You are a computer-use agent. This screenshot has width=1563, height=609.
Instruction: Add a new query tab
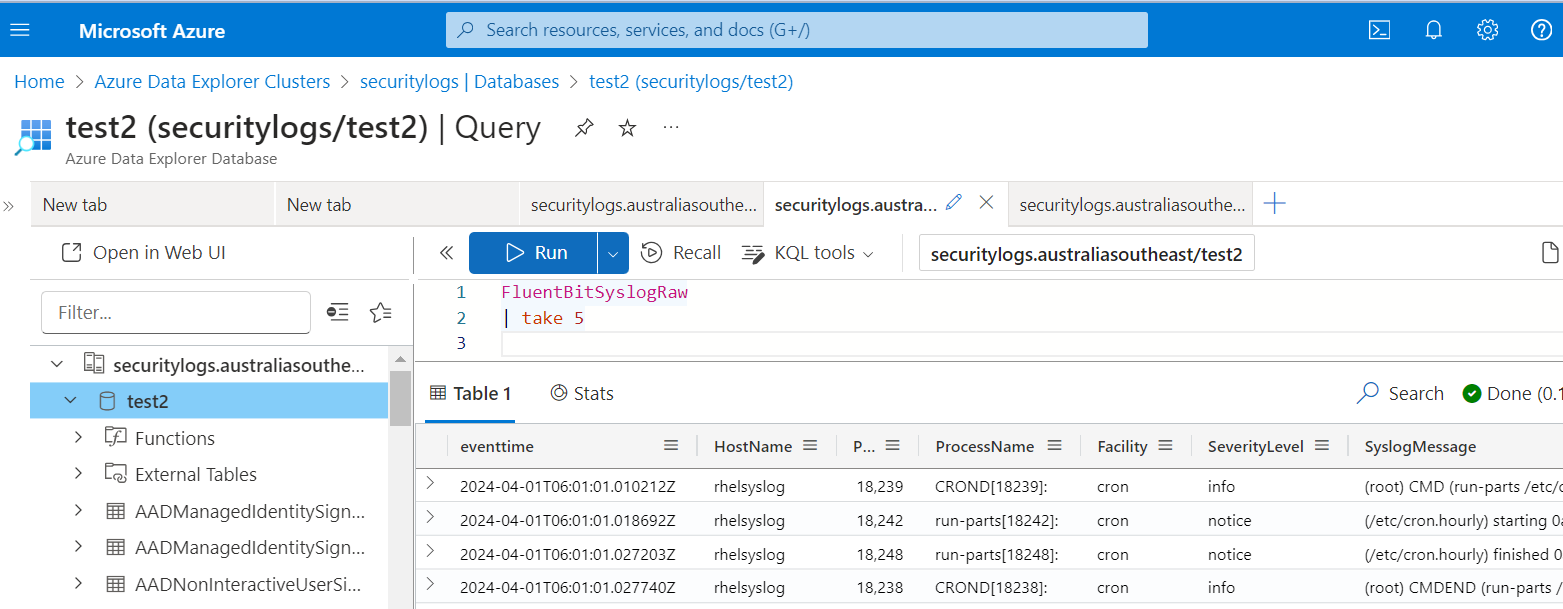pyautogui.click(x=1274, y=204)
